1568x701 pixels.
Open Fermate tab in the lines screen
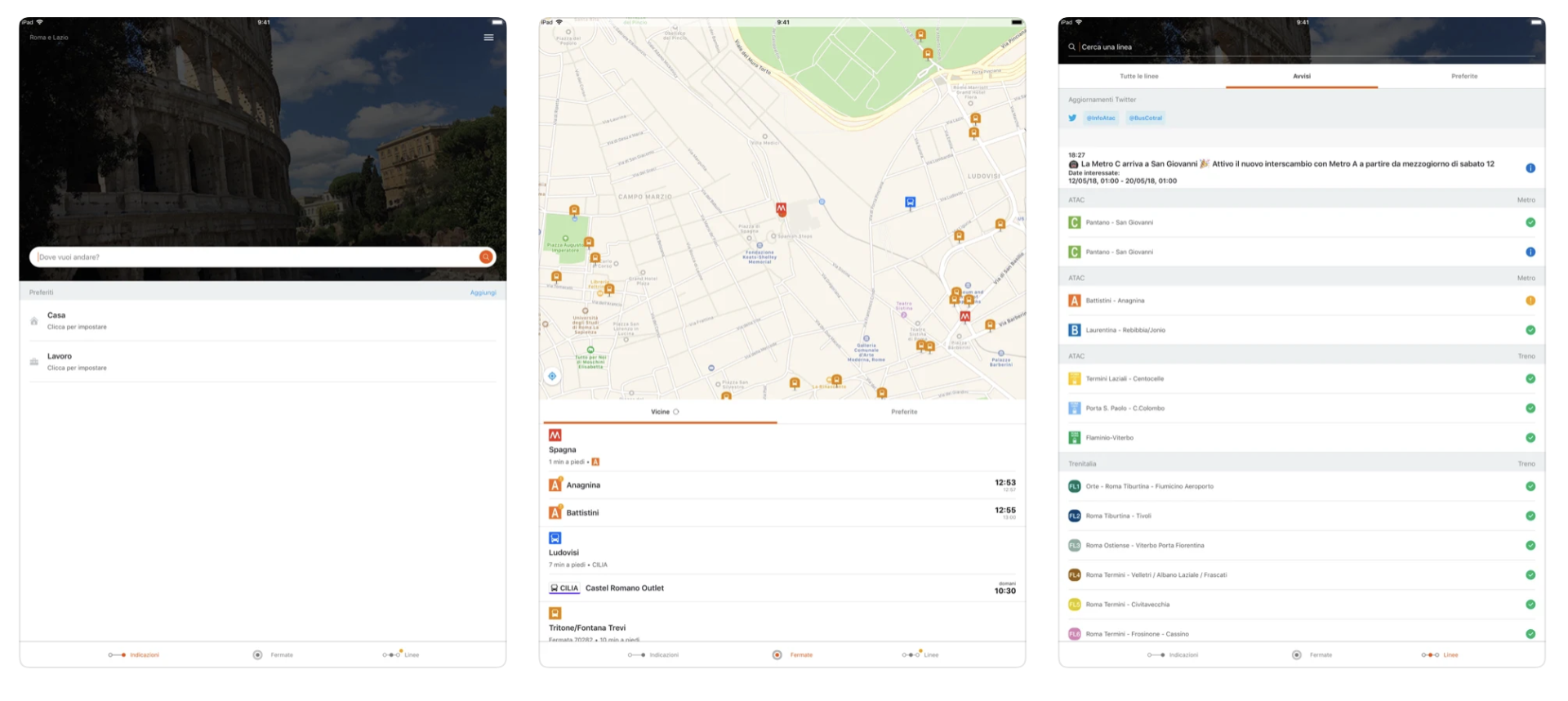coord(1312,655)
